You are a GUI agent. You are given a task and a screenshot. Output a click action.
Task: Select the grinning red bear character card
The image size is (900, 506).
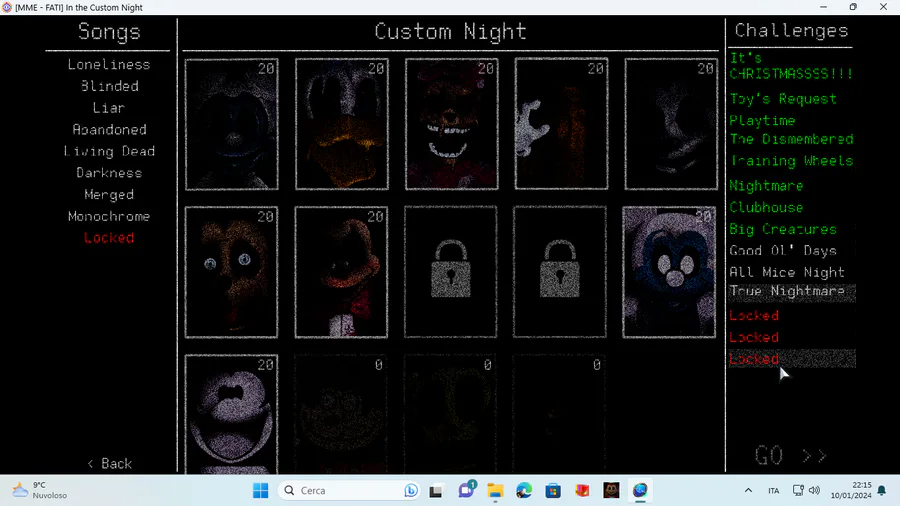click(452, 124)
